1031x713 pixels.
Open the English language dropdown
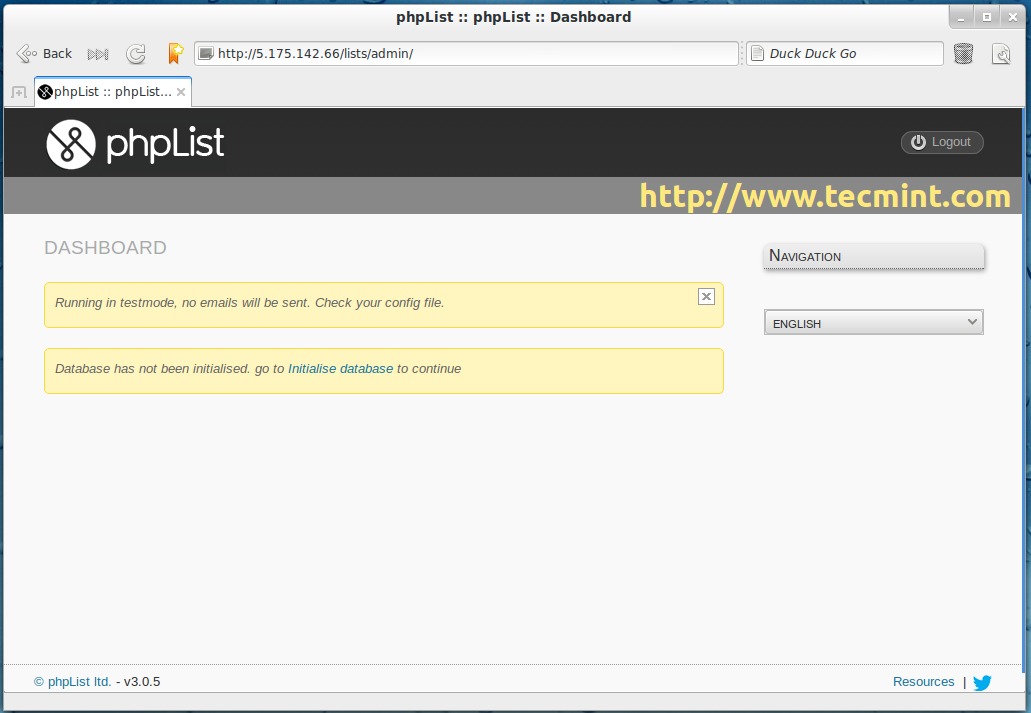click(x=873, y=322)
